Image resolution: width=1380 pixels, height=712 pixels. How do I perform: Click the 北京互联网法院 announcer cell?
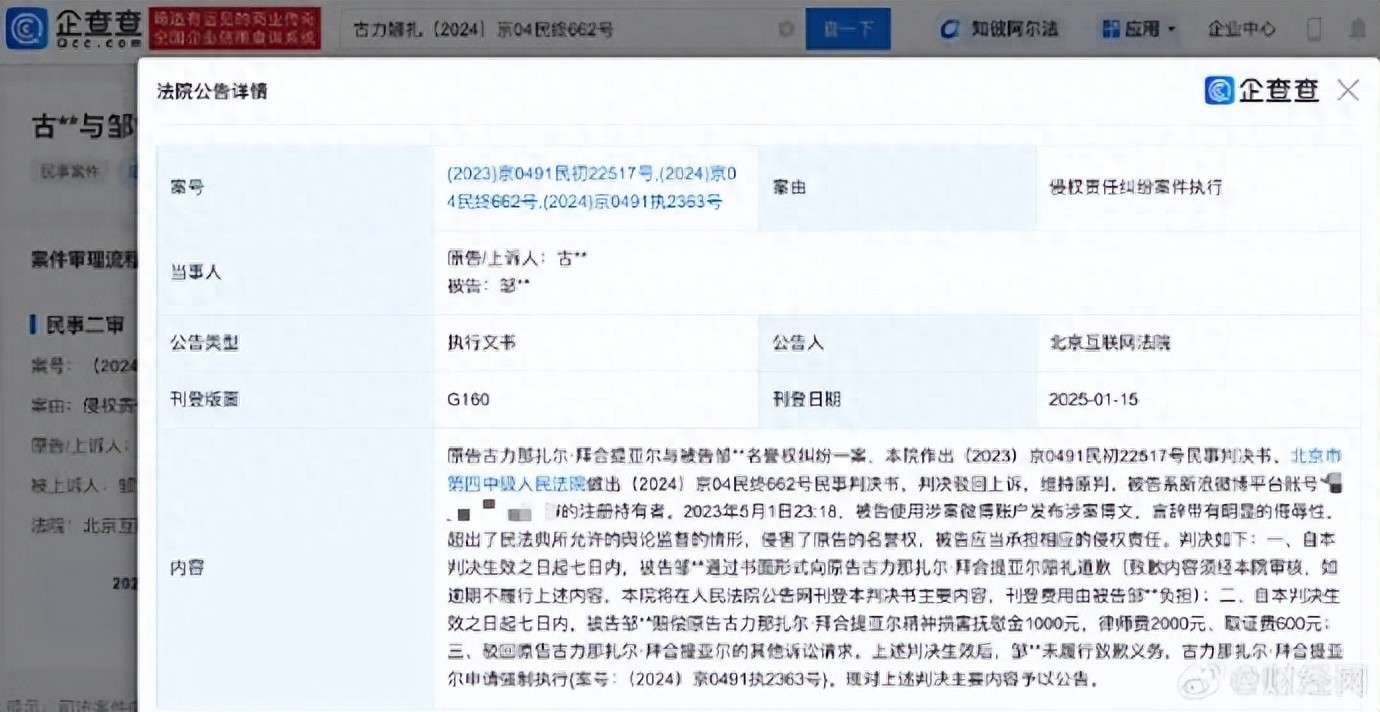pyautogui.click(x=1109, y=343)
